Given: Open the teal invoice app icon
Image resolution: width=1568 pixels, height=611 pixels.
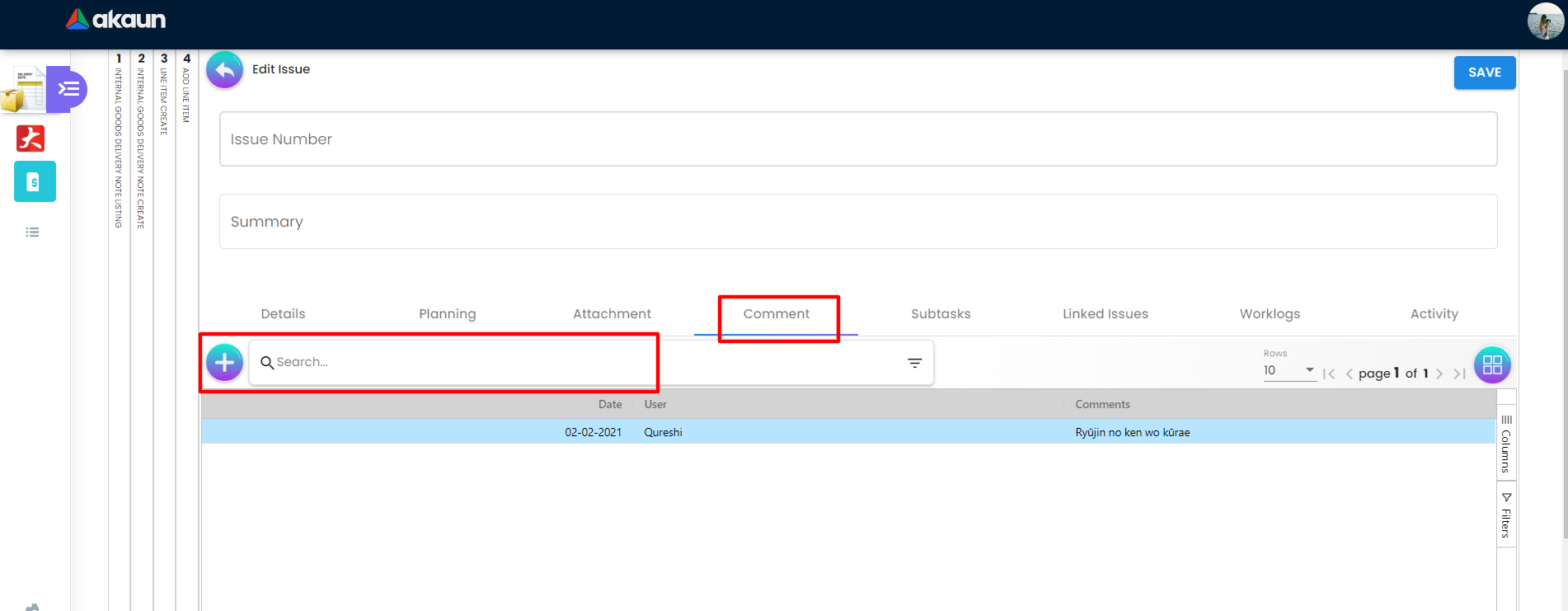Looking at the screenshot, I should pyautogui.click(x=35, y=181).
